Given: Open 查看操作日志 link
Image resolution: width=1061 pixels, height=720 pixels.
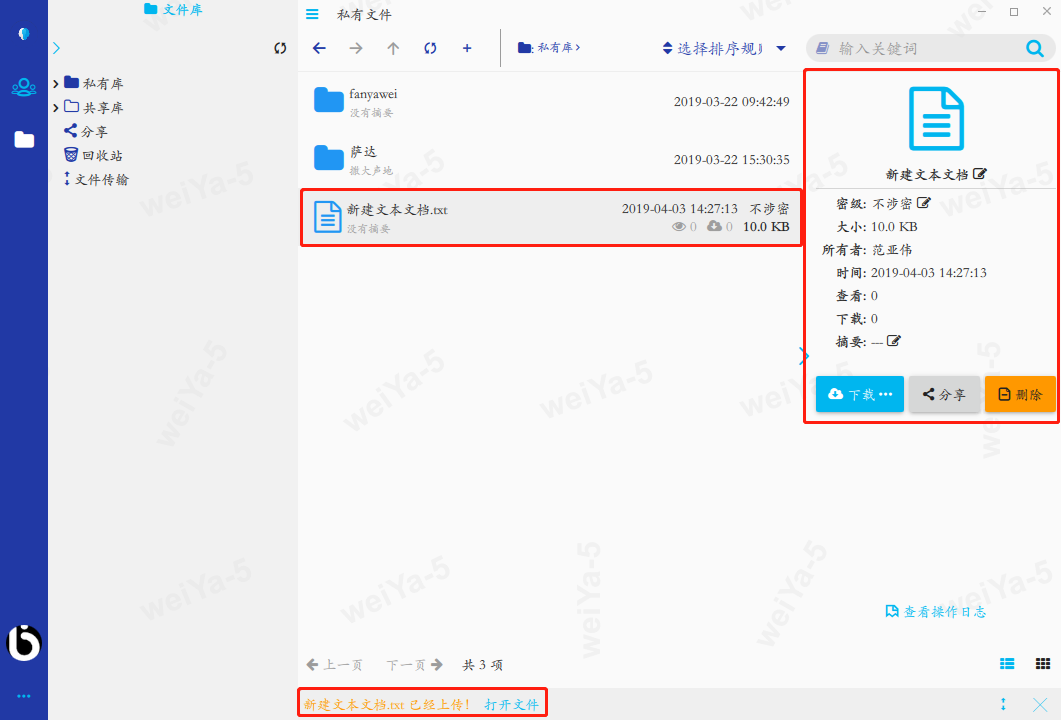Looking at the screenshot, I should point(936,612).
